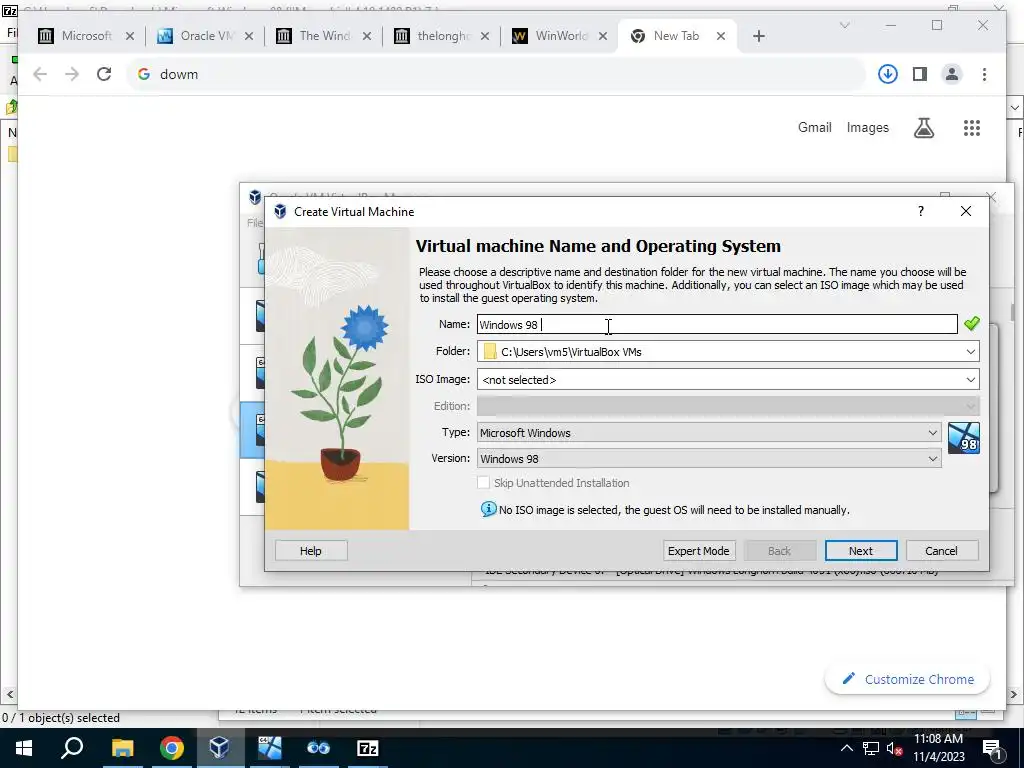
Task: Click the help question mark in dialog title
Action: click(x=921, y=211)
